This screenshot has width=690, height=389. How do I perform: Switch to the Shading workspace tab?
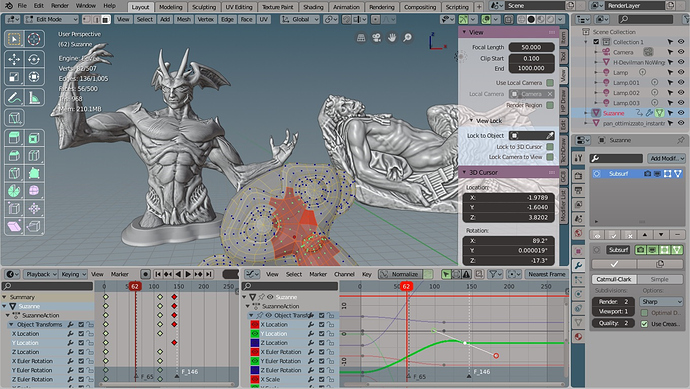coord(313,7)
